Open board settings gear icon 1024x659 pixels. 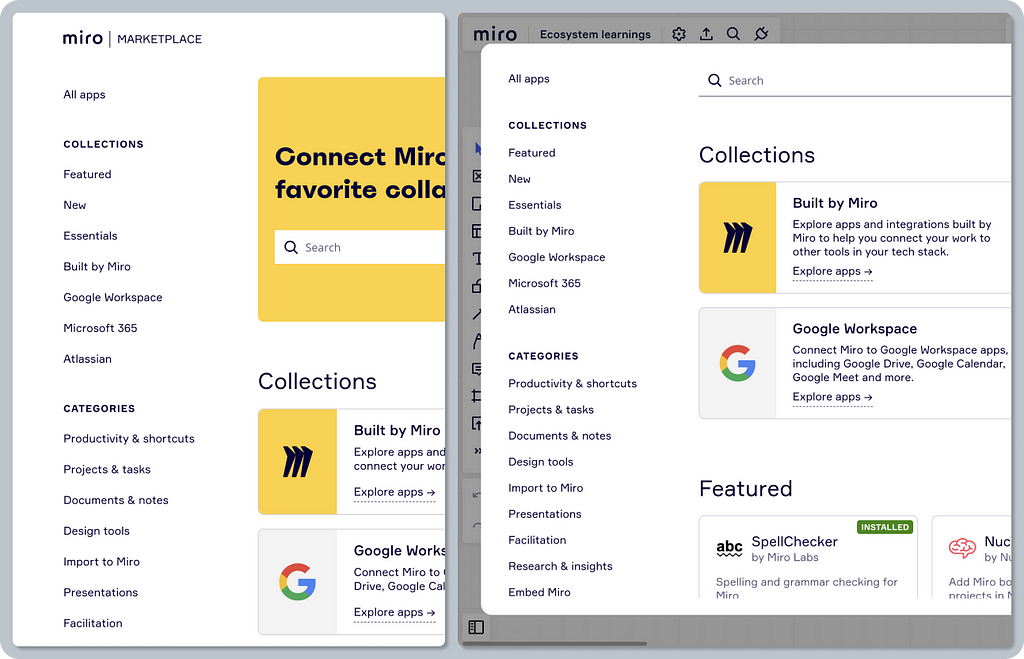click(679, 34)
